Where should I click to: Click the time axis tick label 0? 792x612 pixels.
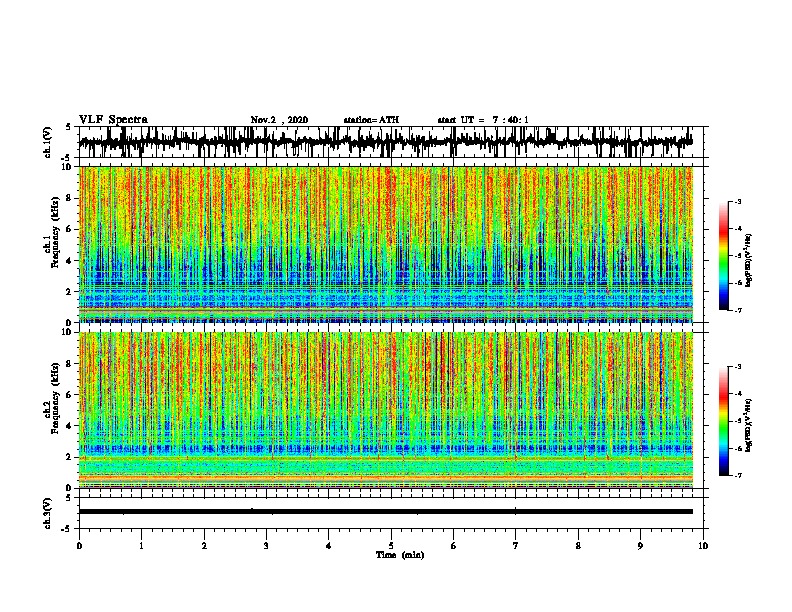click(79, 546)
